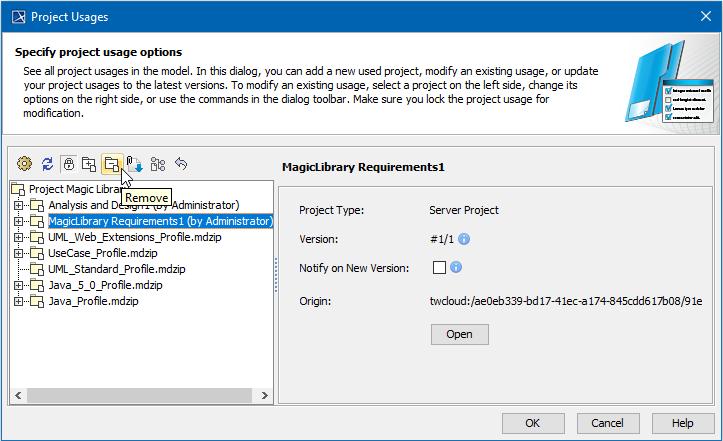
Task: Click the tree structure toolbar icon
Action: [x=157, y=164]
